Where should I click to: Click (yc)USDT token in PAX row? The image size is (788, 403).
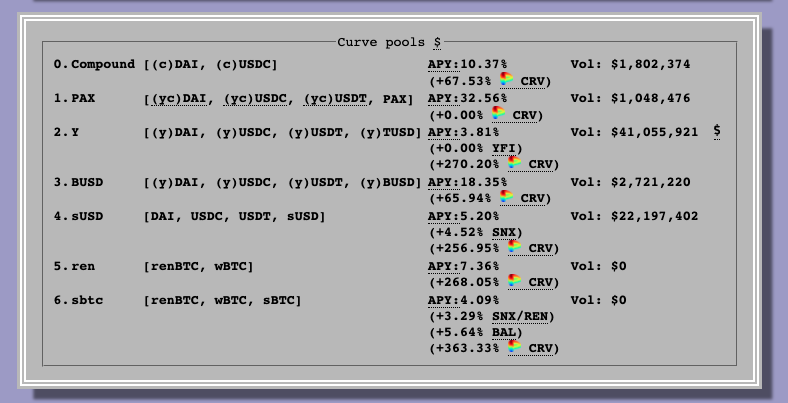point(335,99)
